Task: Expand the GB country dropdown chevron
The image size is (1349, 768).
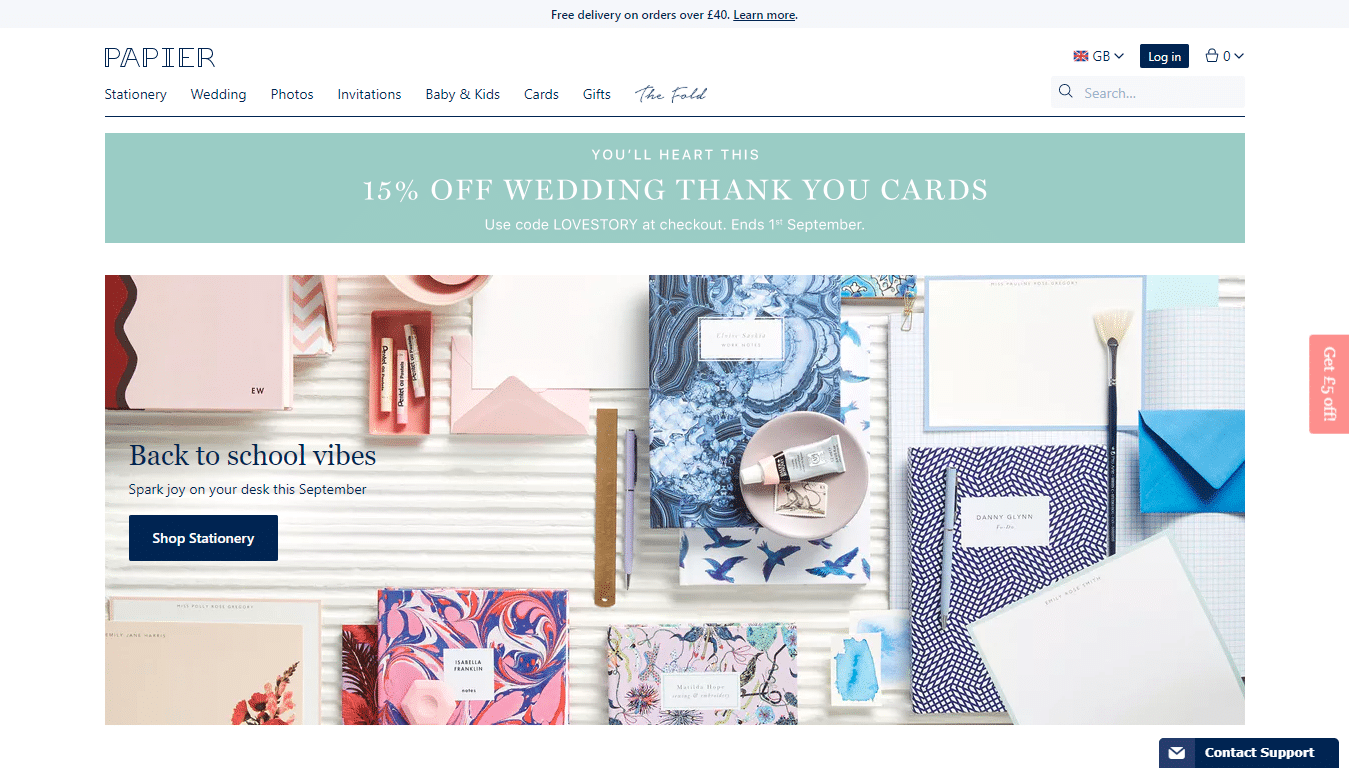Action: (x=1119, y=56)
